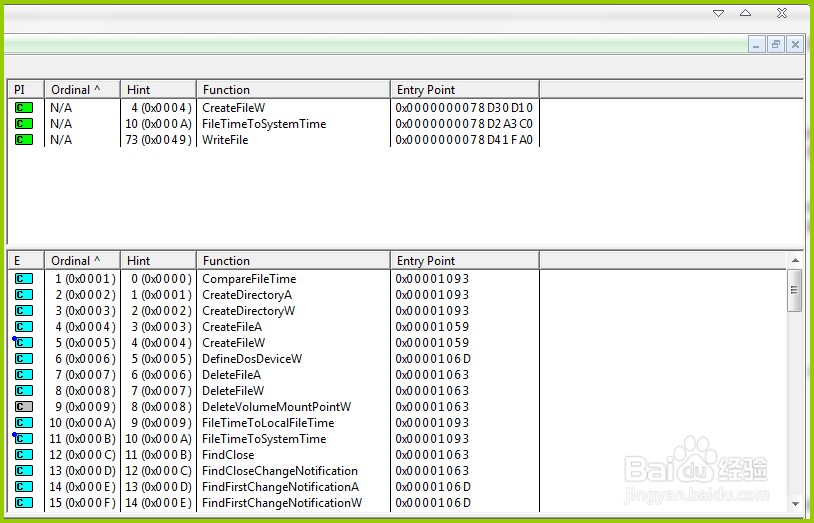Sort exports by the E column header
Viewport: 814px width, 523px height.
coord(26,261)
